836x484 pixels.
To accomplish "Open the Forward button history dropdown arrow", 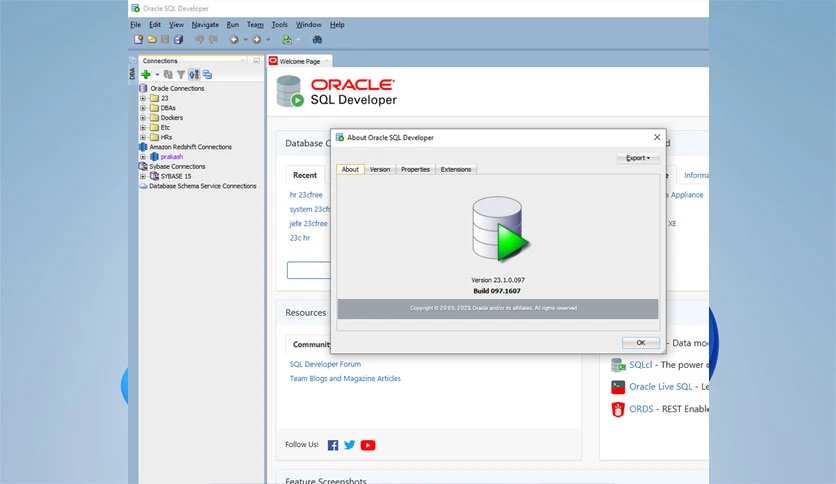I will pyautogui.click(x=268, y=39).
